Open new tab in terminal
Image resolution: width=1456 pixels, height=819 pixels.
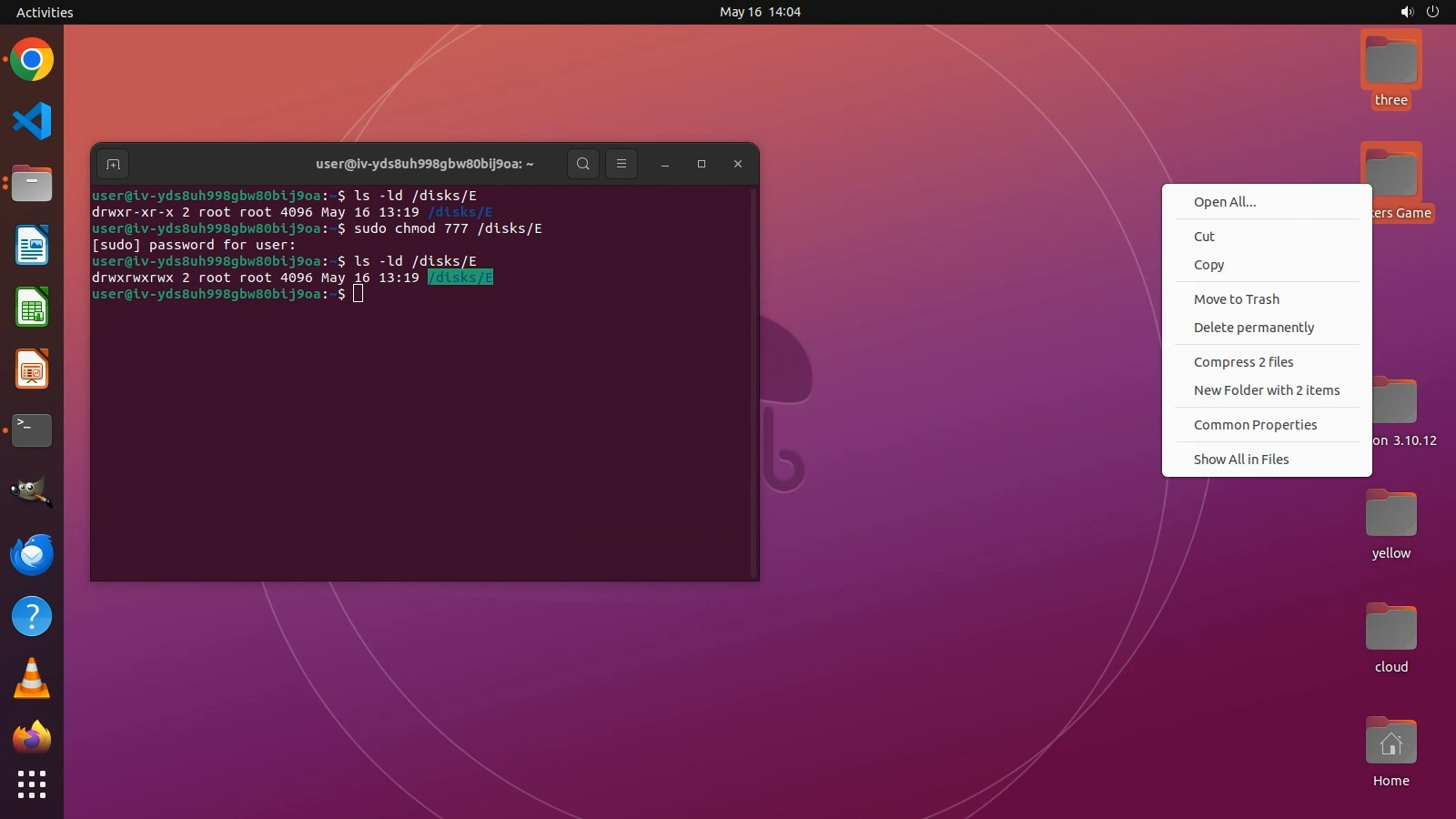tap(113, 164)
